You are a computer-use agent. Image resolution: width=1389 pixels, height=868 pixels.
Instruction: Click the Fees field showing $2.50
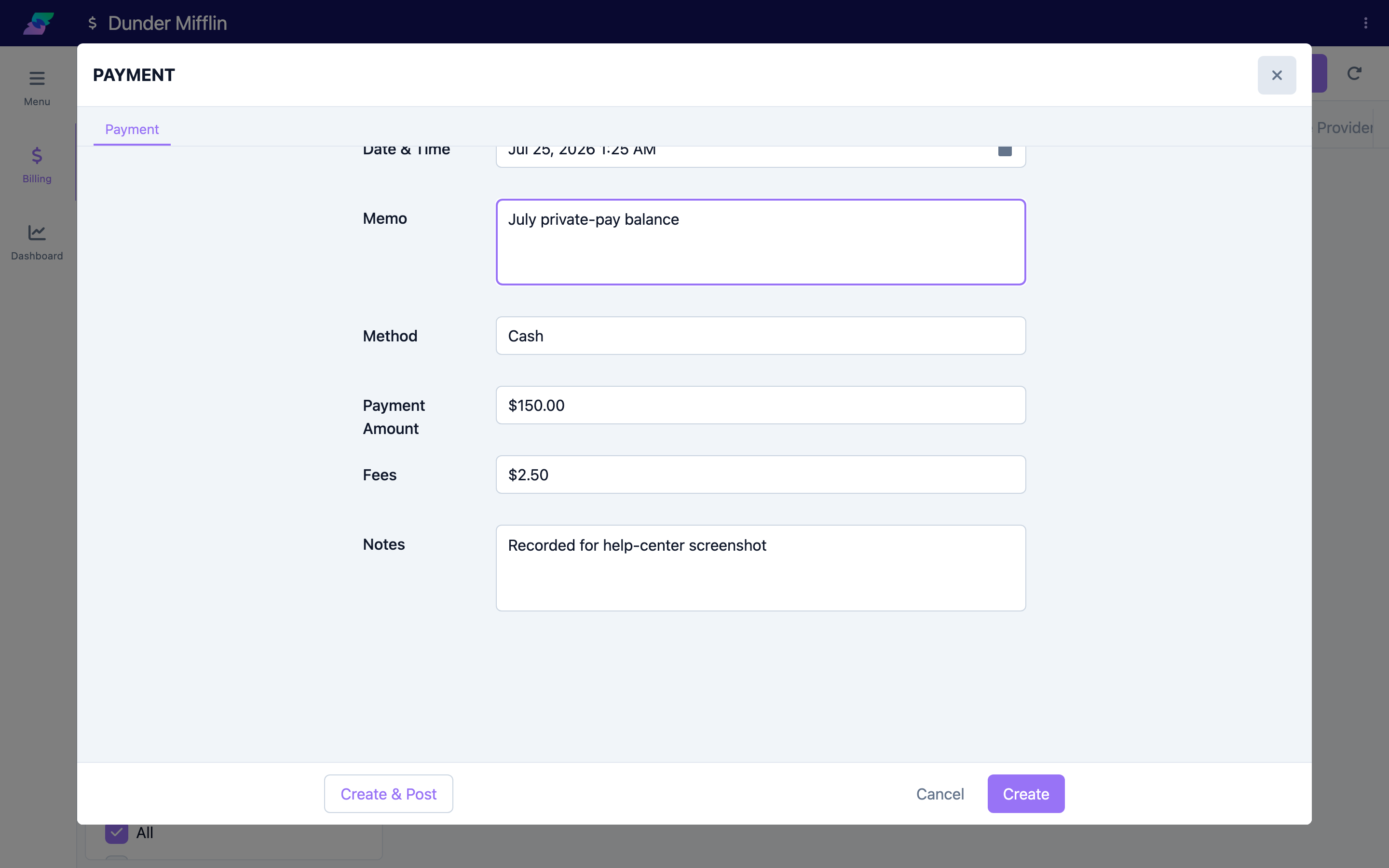(761, 475)
